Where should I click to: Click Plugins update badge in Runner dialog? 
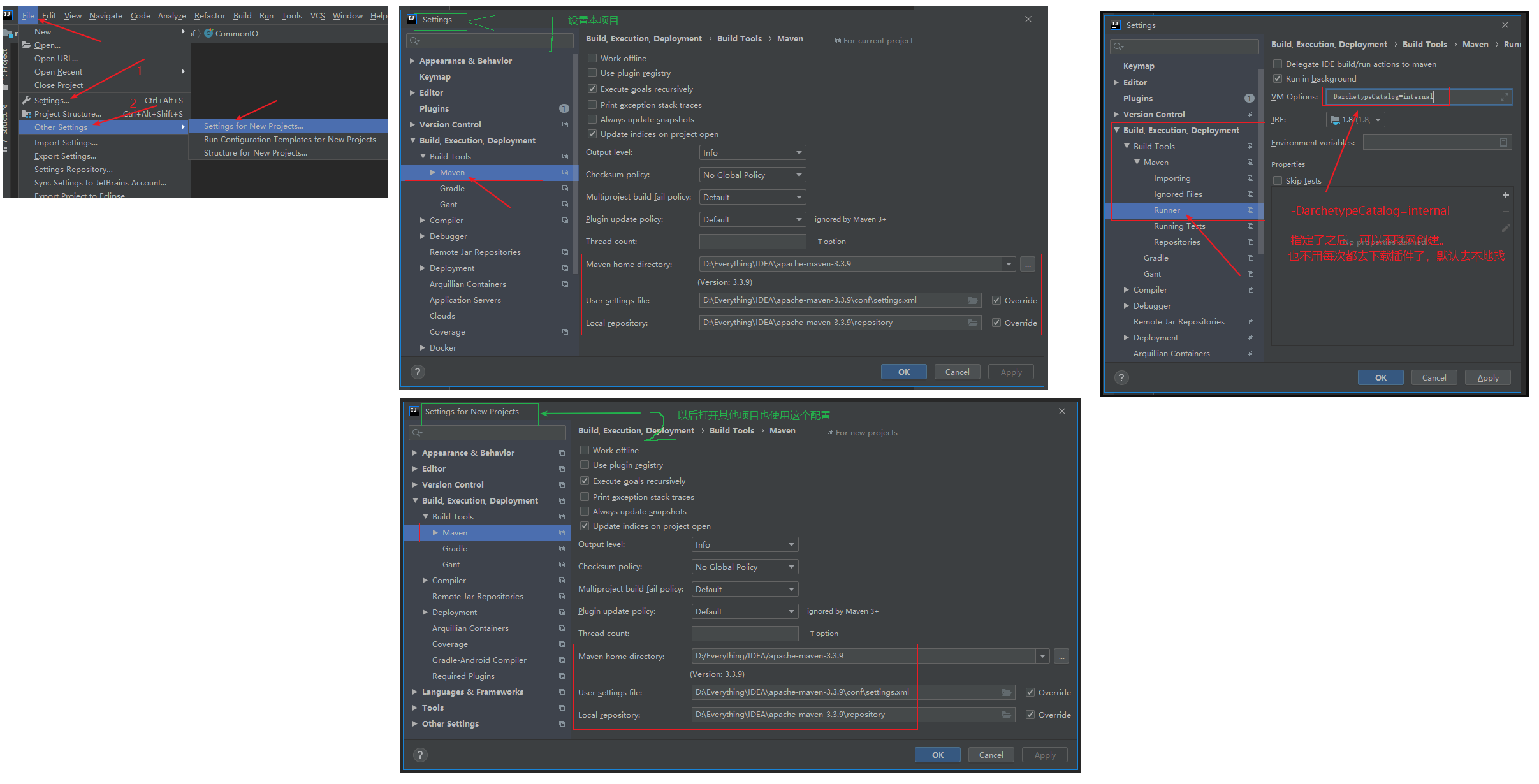click(x=1250, y=98)
